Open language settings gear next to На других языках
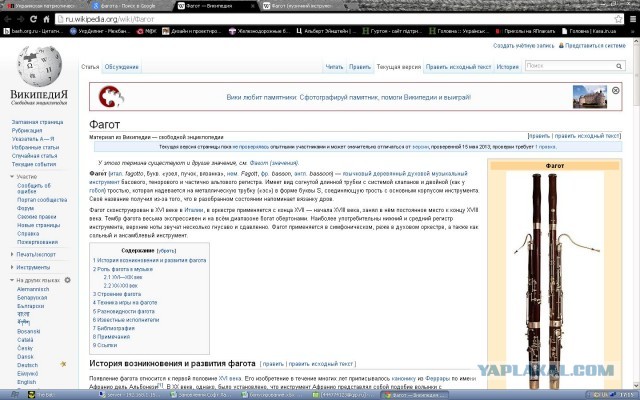640x400 pixels. 68,280
